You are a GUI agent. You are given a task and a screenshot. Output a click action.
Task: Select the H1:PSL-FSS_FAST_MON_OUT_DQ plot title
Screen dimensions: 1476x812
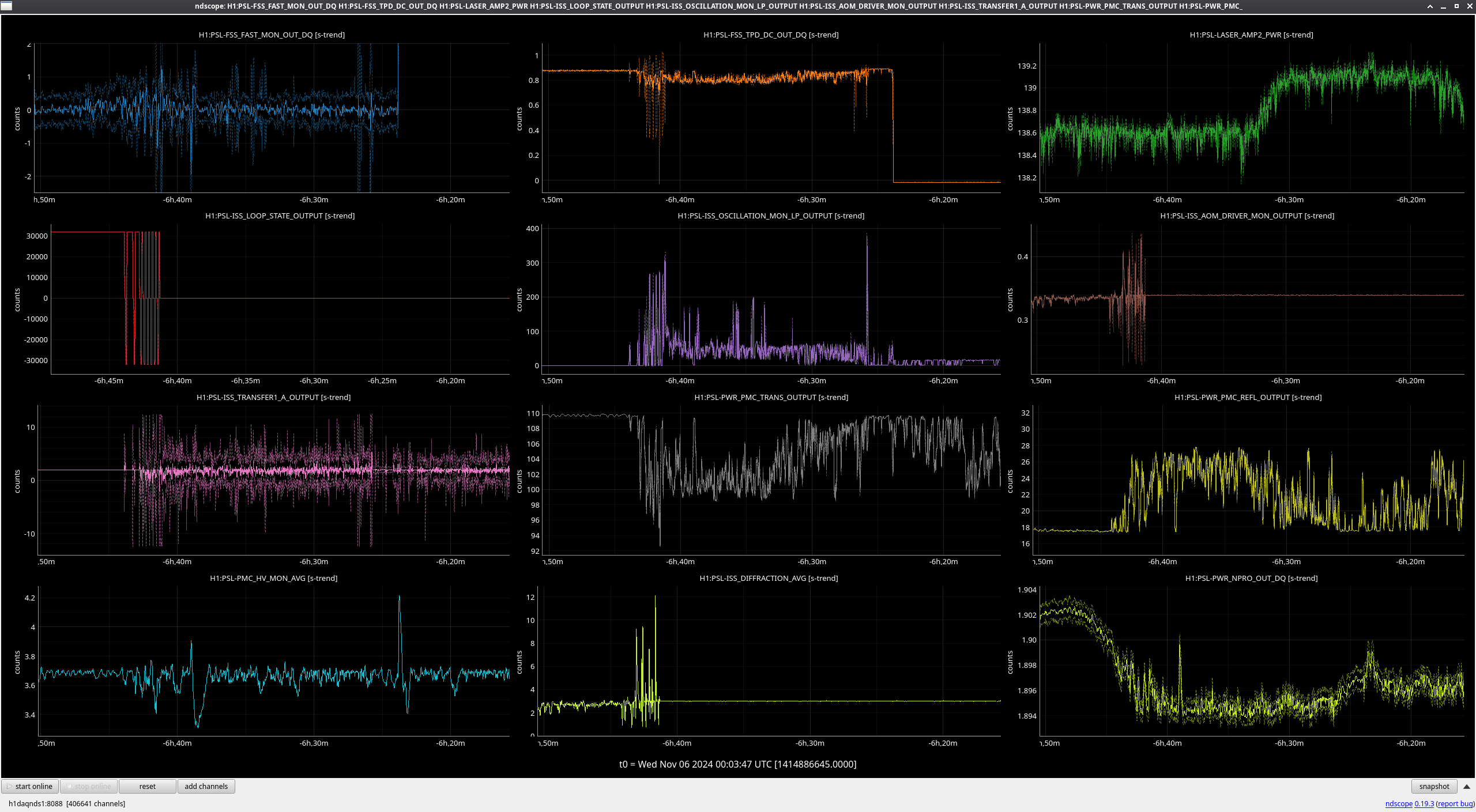[272, 35]
